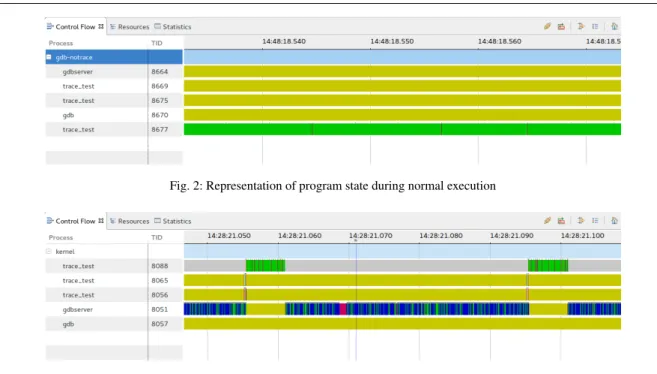Close the Control Flow tab above the kernel tree
657x374 pixels.
[101, 221]
